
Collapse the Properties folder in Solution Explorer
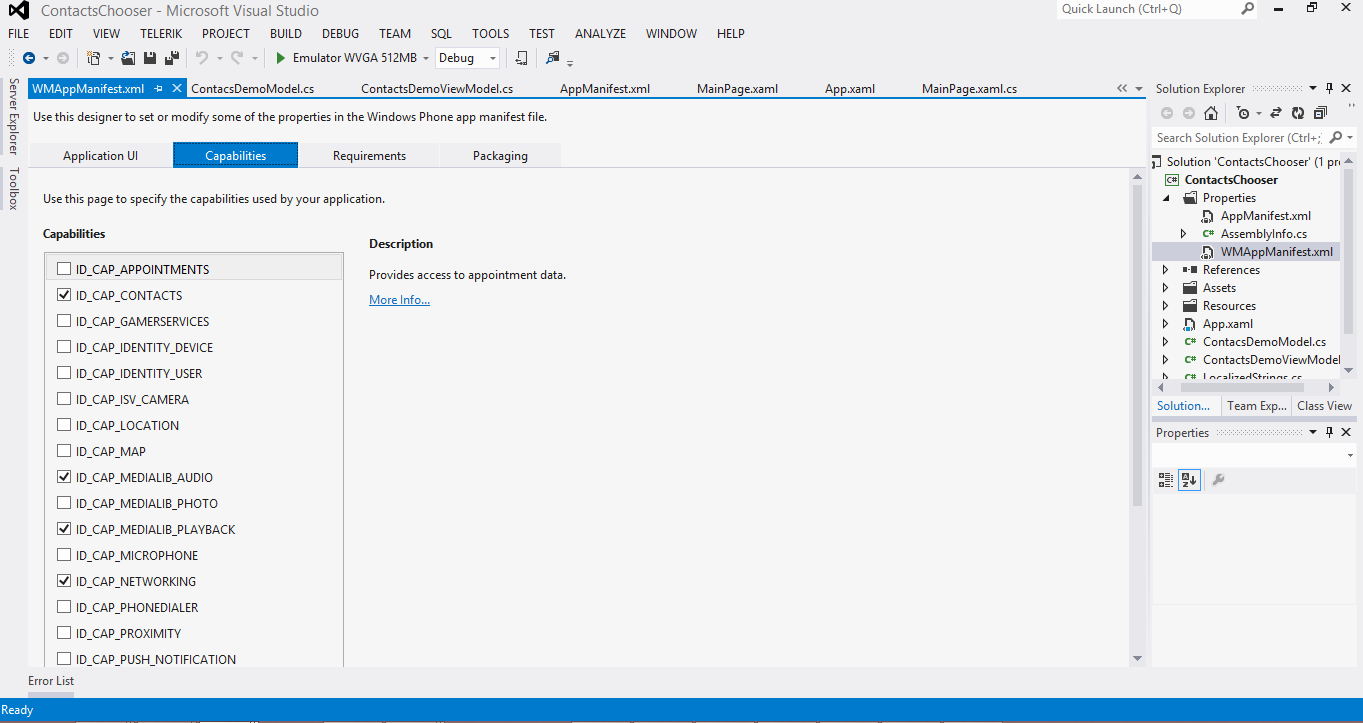1166,197
